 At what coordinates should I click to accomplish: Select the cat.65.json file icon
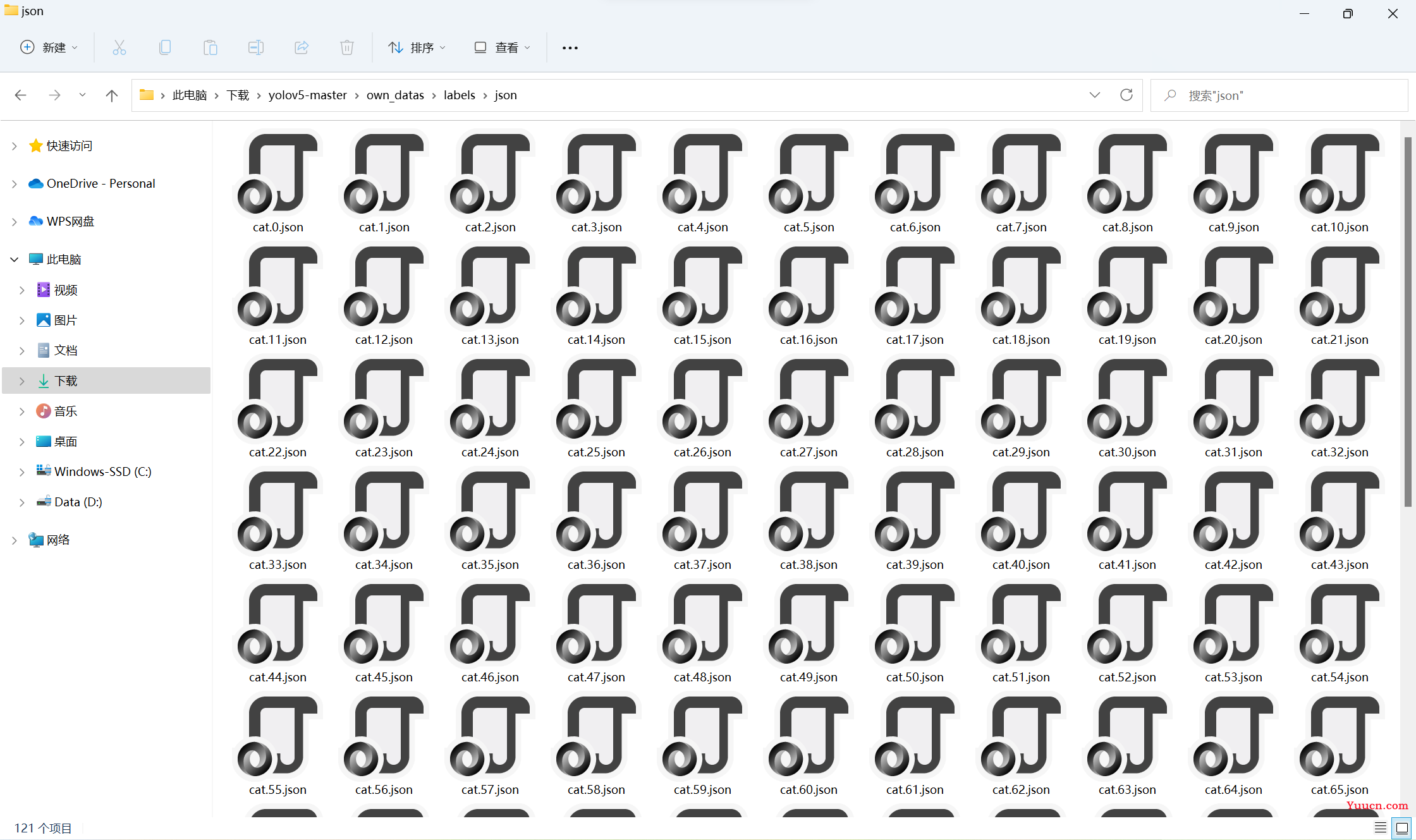(1340, 736)
